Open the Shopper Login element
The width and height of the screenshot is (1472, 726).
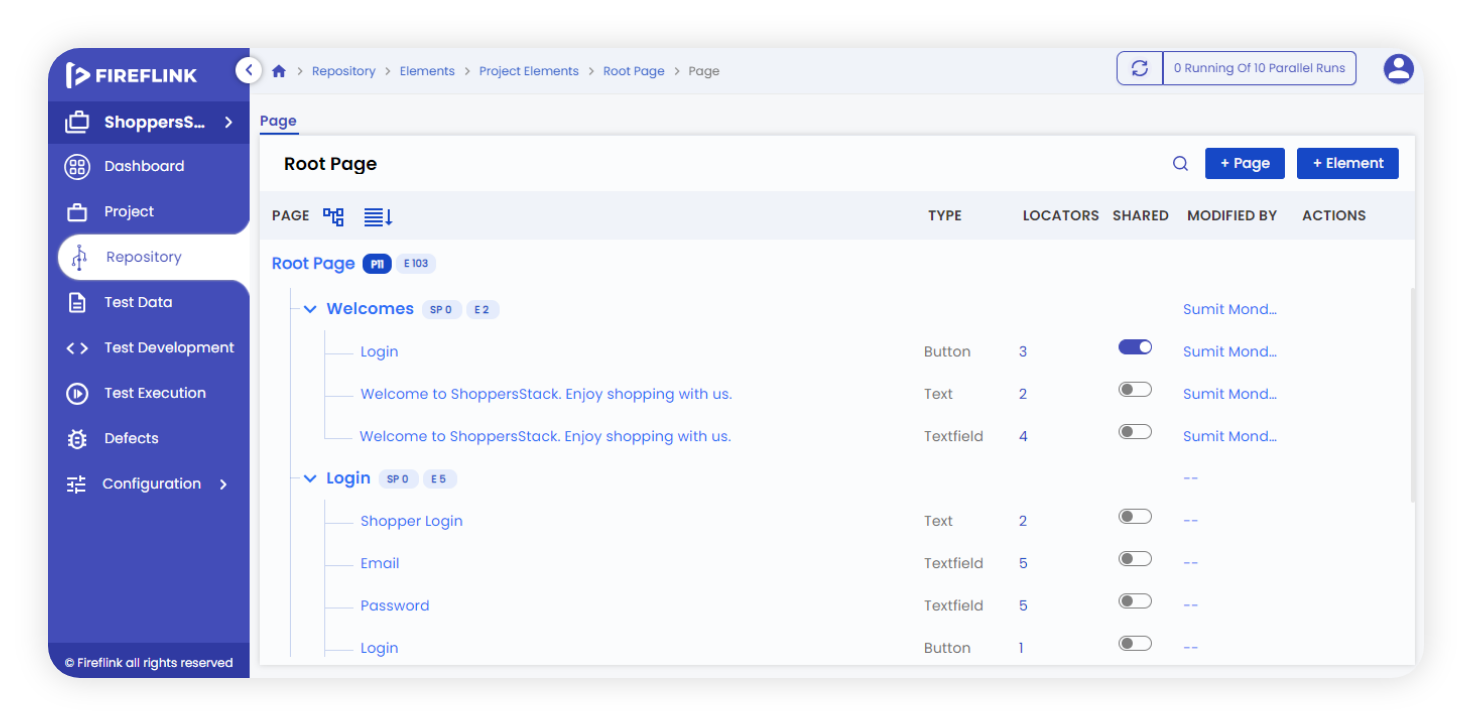(x=411, y=521)
